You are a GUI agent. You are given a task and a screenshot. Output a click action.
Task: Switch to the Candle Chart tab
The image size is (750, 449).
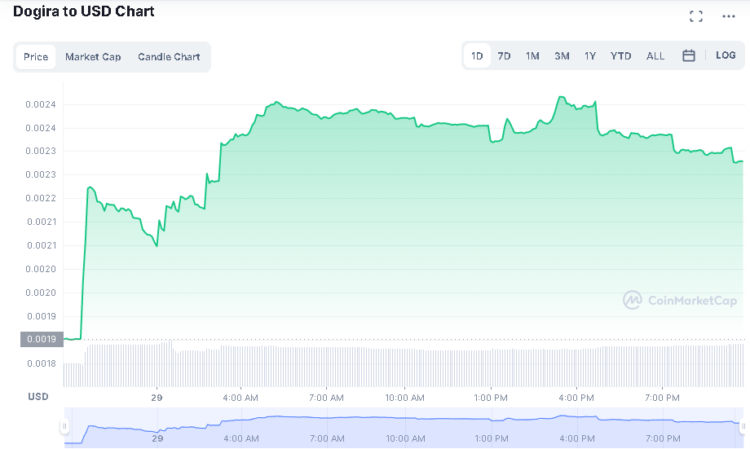pos(169,57)
